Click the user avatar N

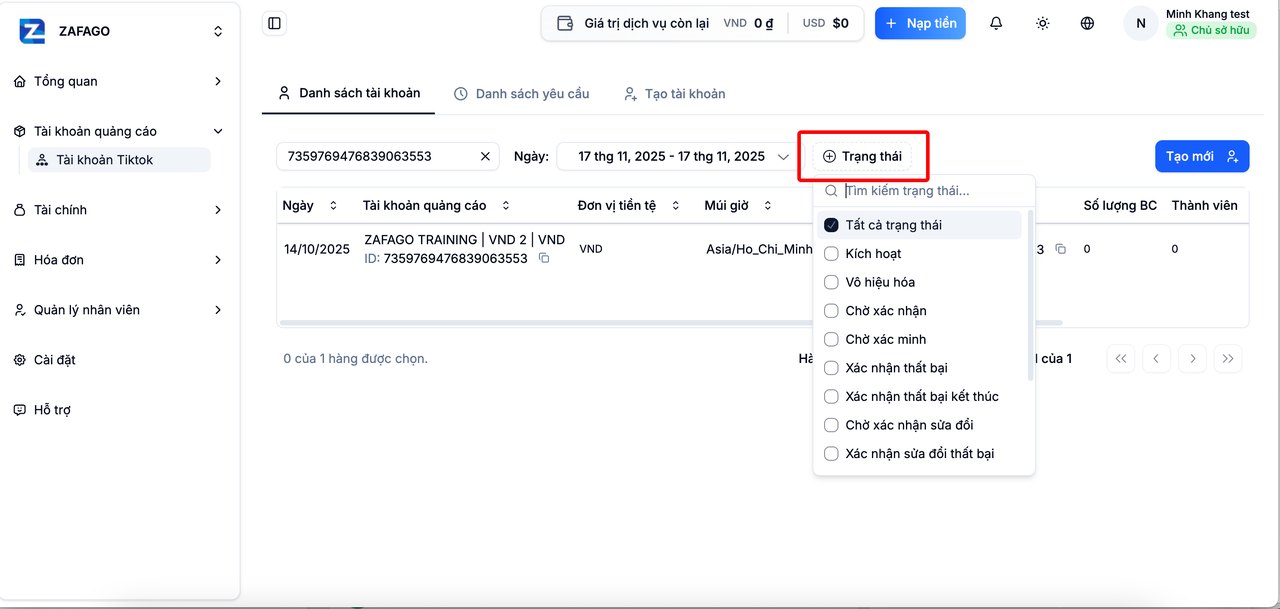[x=1141, y=23]
